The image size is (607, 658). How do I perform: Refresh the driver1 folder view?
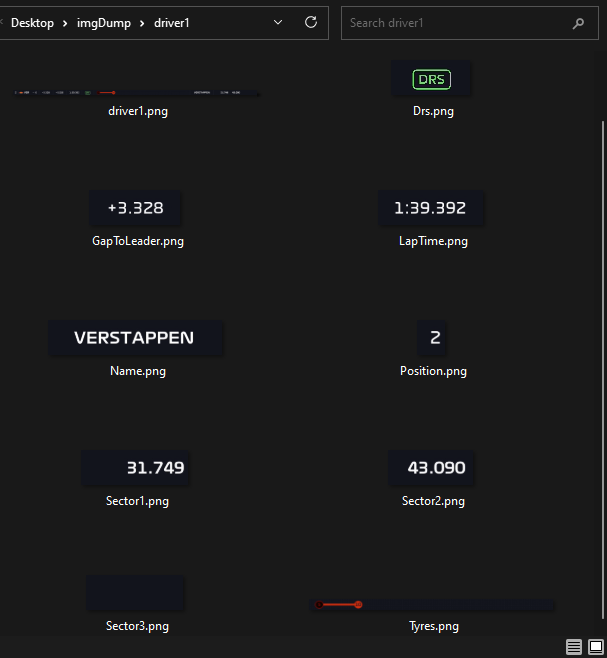[x=311, y=22]
